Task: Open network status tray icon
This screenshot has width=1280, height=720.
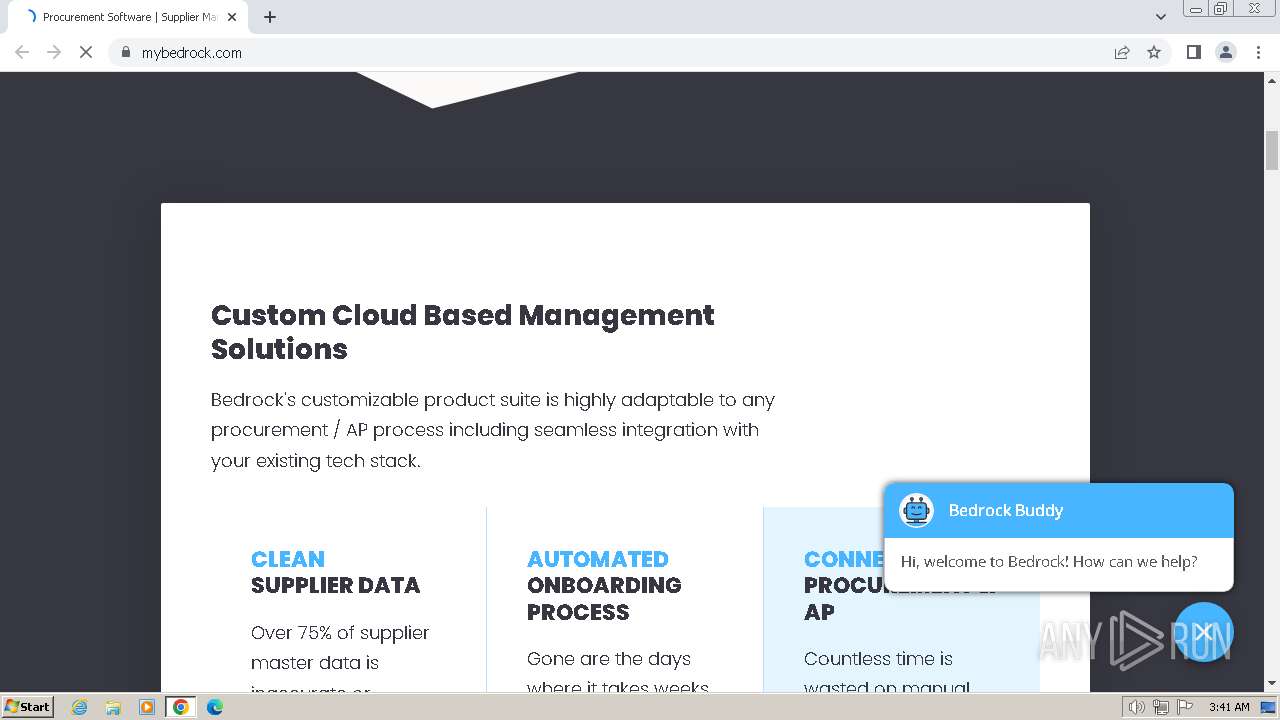Action: pos(1160,707)
